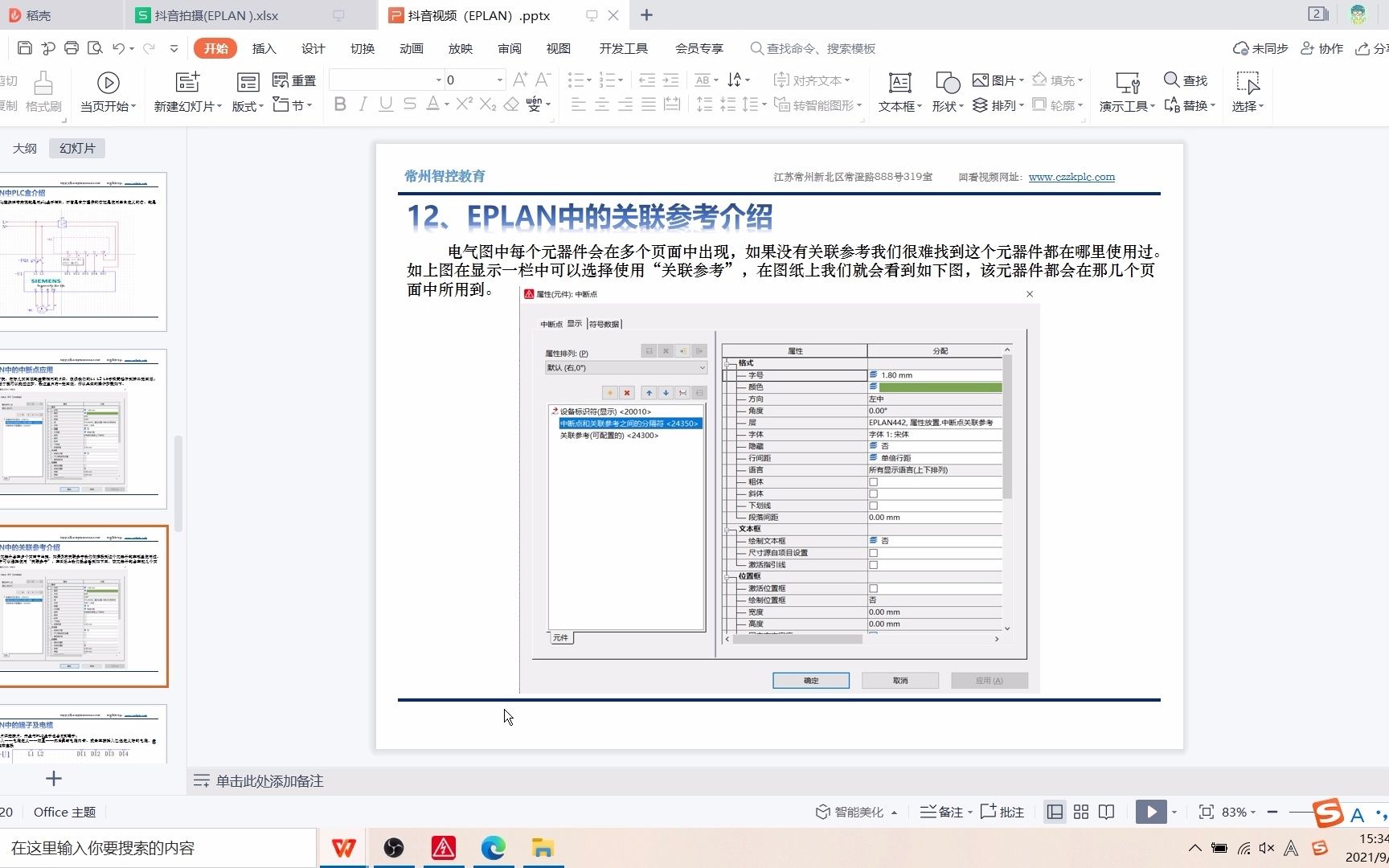Viewport: 1389px width, 868px height.
Task: Switch to 大纲 outline pane tab
Action: click(x=25, y=148)
